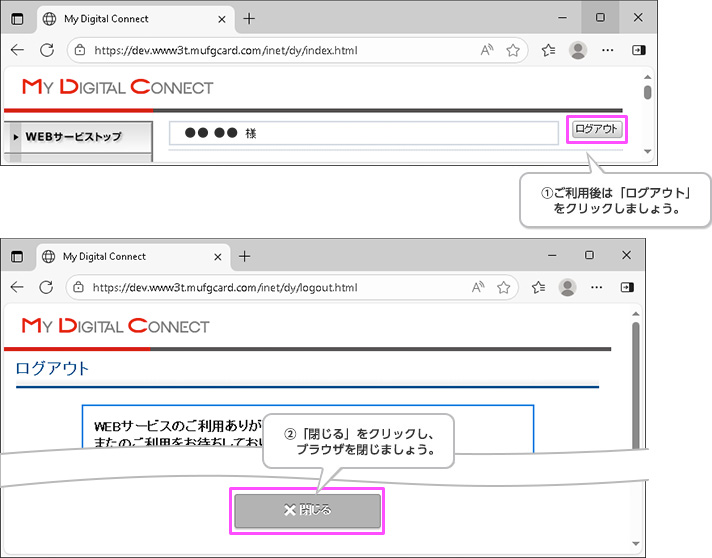Add index.html page to favorites with star
The width and height of the screenshot is (712, 558).
click(513, 50)
